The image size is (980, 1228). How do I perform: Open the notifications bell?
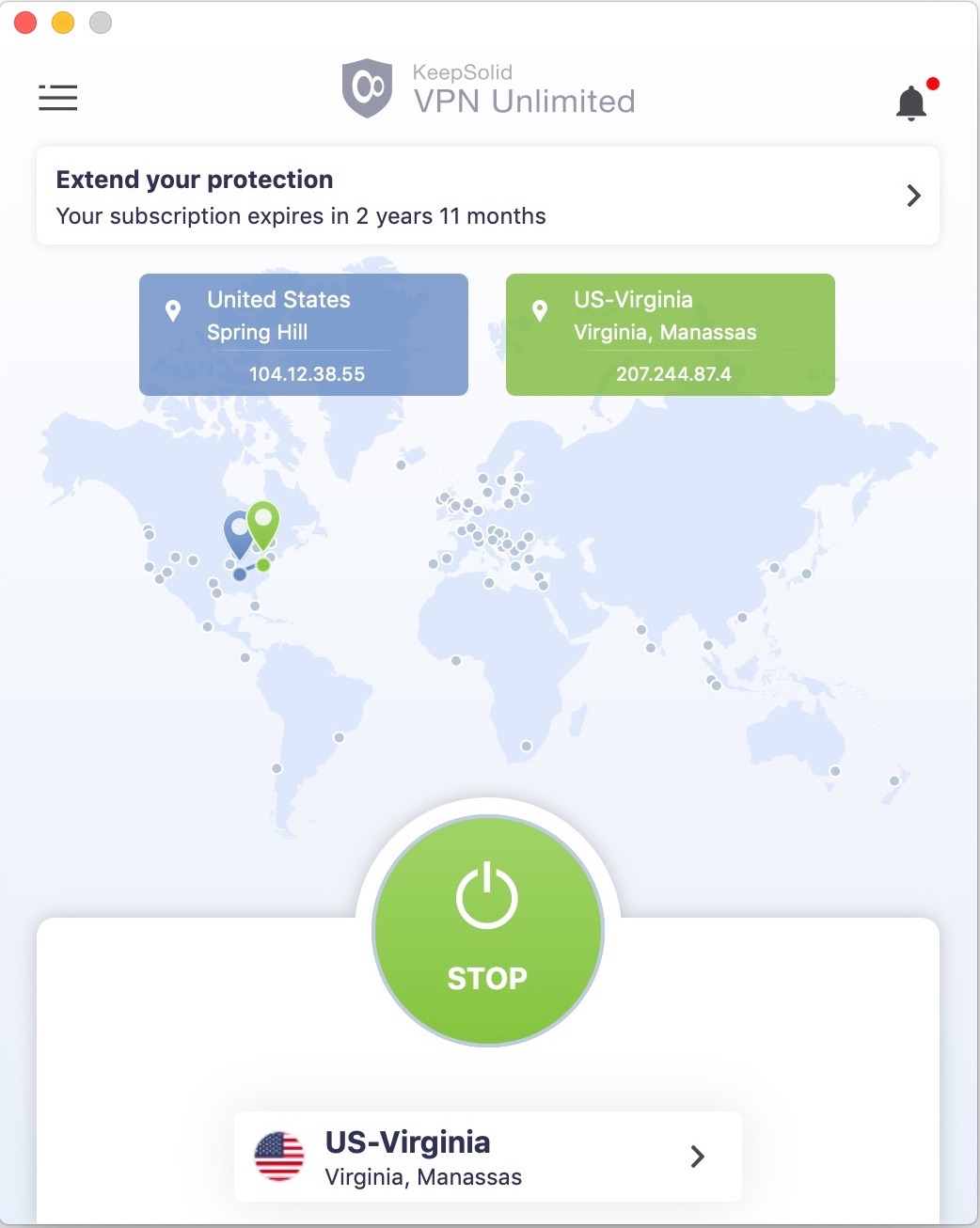pyautogui.click(x=910, y=102)
